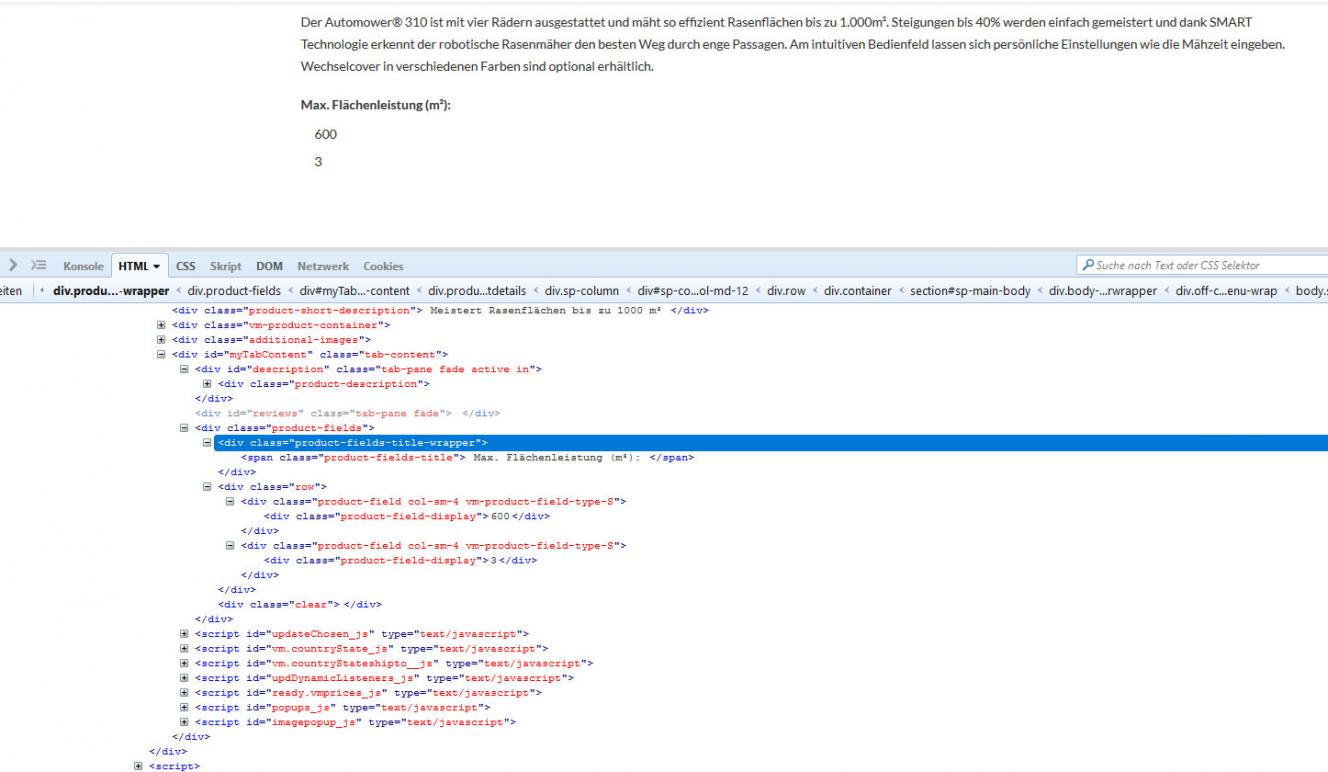Click the command line toggle icon beside Konsole
The height and width of the screenshot is (772, 1328).
click(38, 266)
